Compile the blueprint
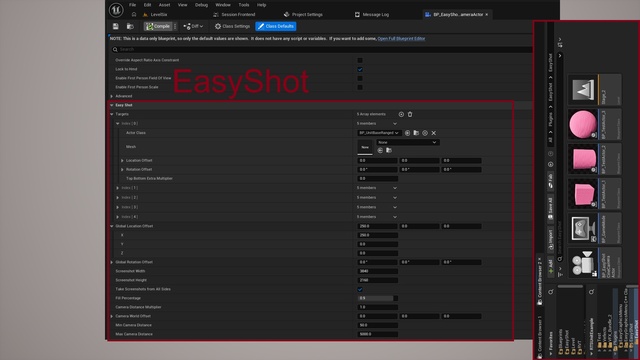This screenshot has width=640, height=360. click(158, 26)
